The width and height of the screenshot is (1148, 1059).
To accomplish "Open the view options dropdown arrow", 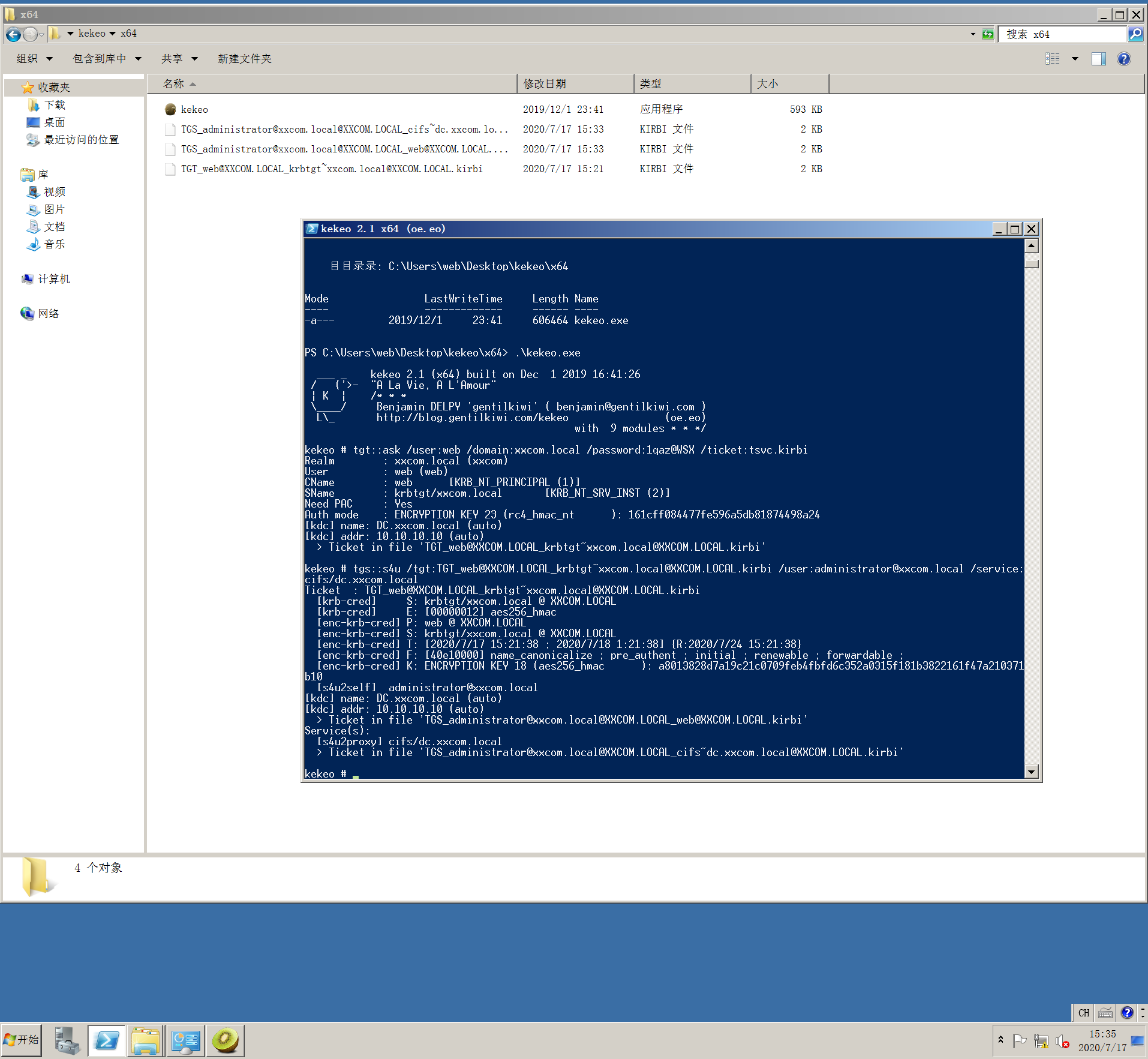I will (x=1075, y=59).
